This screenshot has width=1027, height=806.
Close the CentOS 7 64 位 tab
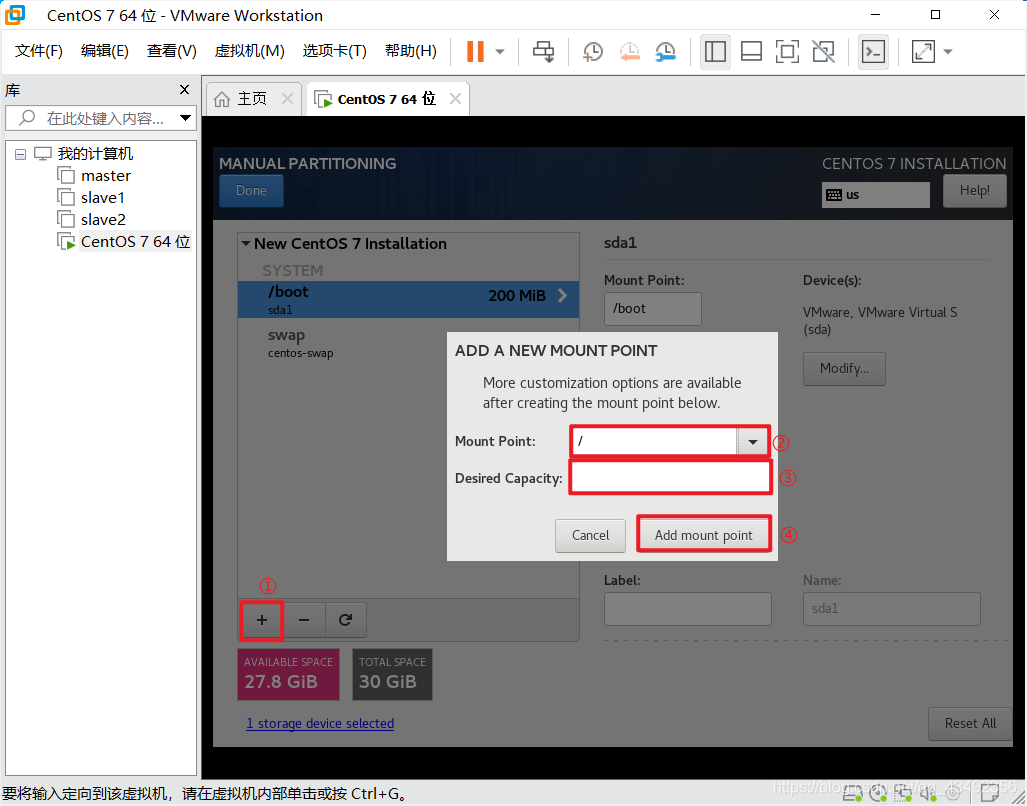pyautogui.click(x=455, y=99)
